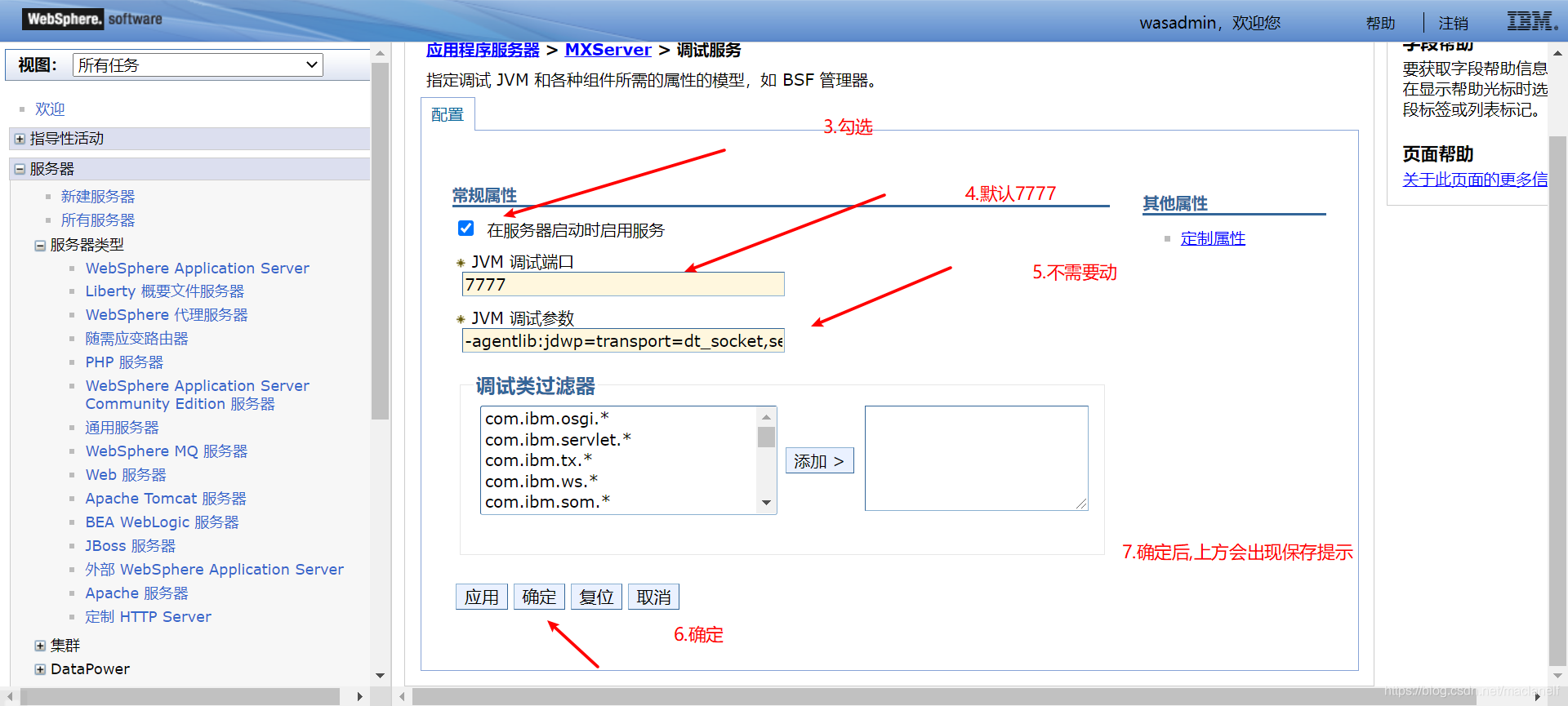Click the IBM logo icon
Viewport: 1568px width, 706px height.
(1531, 21)
